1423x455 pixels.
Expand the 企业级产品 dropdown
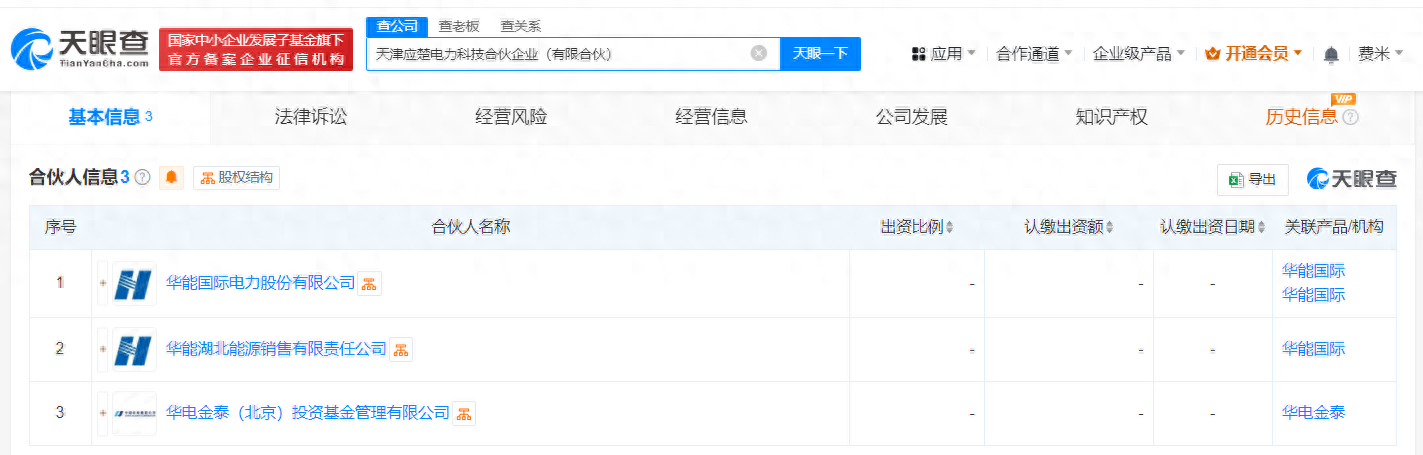click(1139, 53)
